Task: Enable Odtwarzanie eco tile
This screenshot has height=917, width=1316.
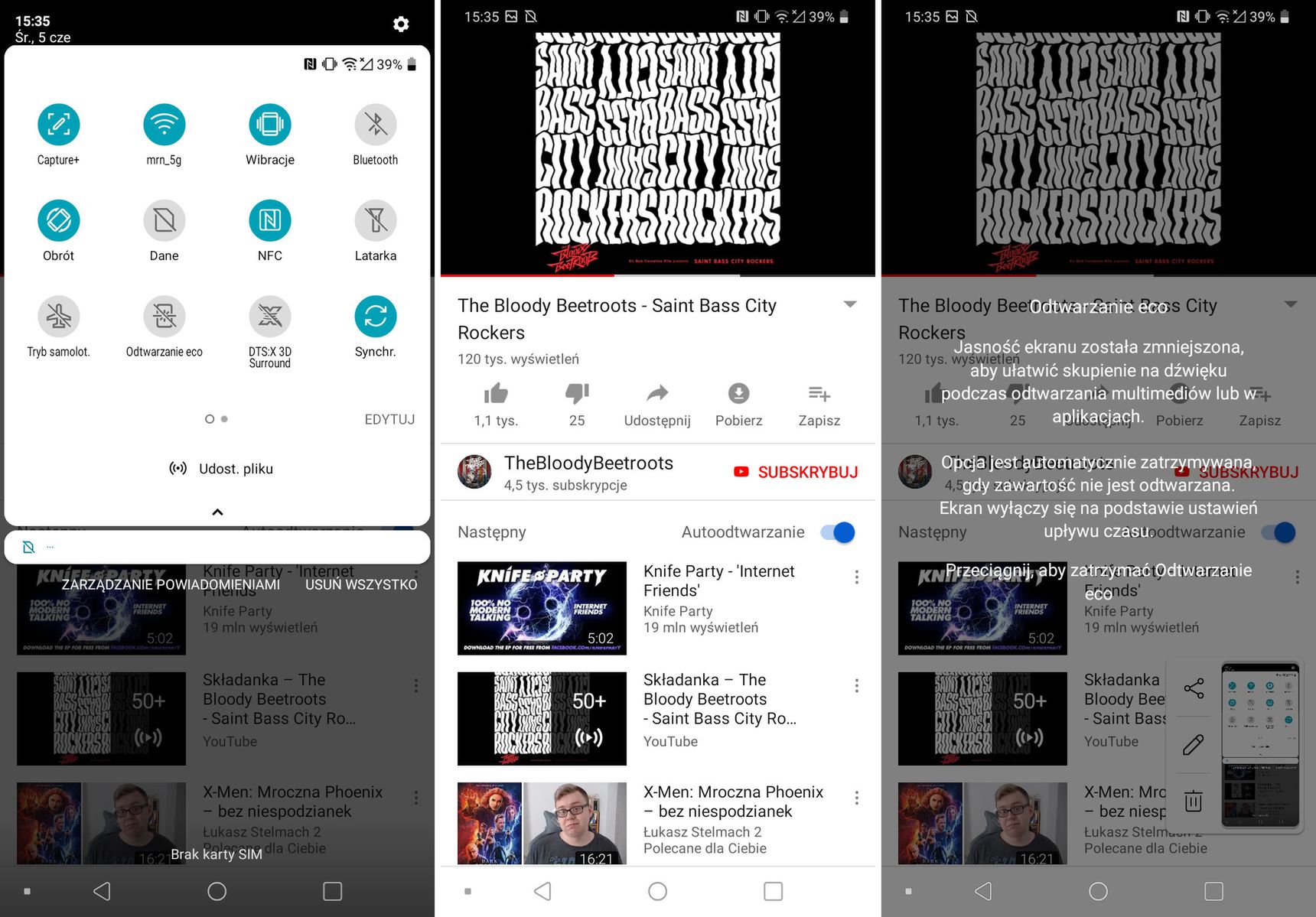Action: click(164, 317)
